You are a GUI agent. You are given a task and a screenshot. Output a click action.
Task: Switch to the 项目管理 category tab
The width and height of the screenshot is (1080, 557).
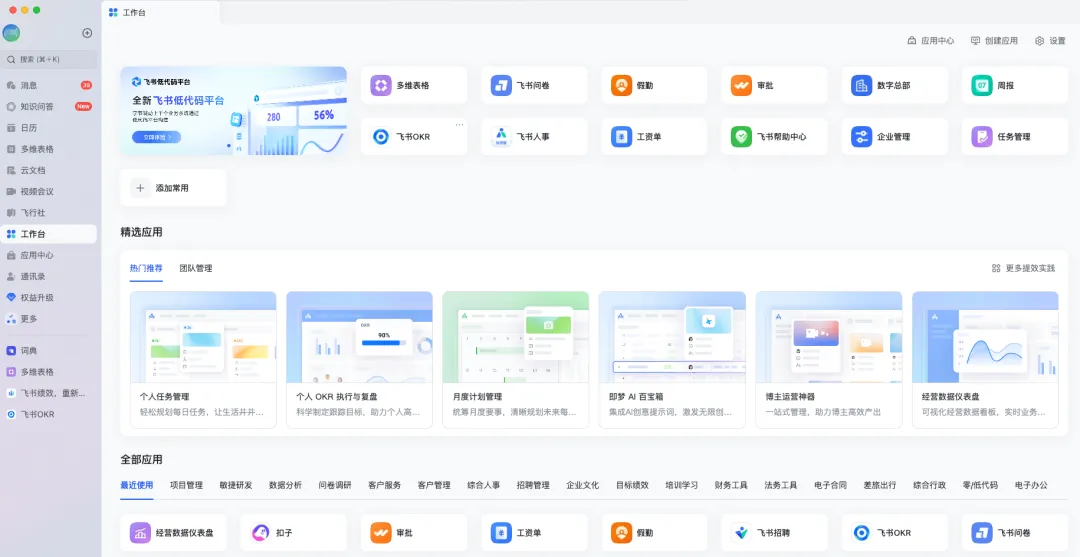point(186,485)
